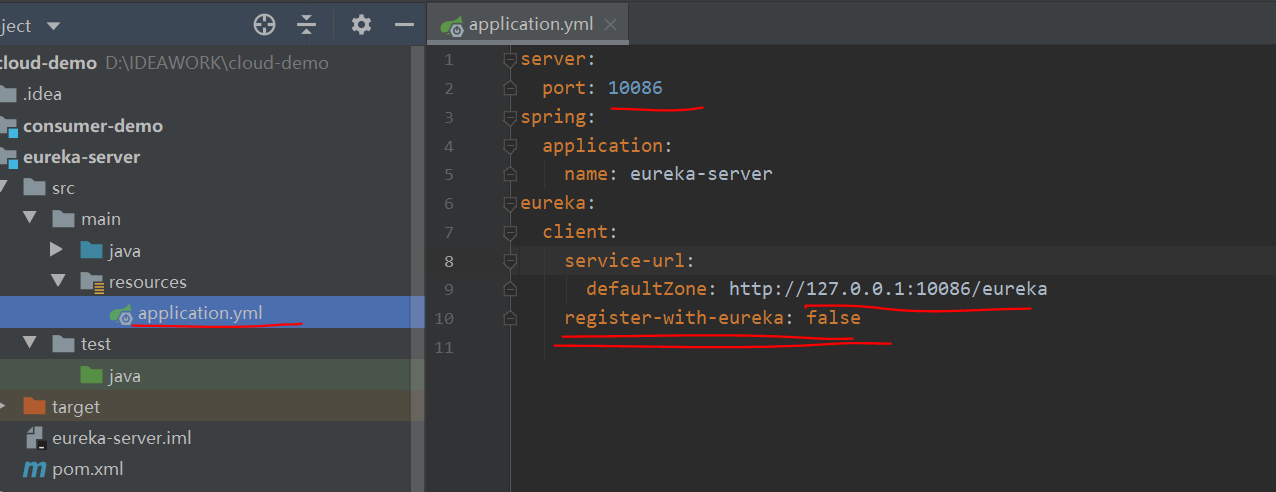Click the false value on line 10
The height and width of the screenshot is (492, 1276).
tap(833, 318)
